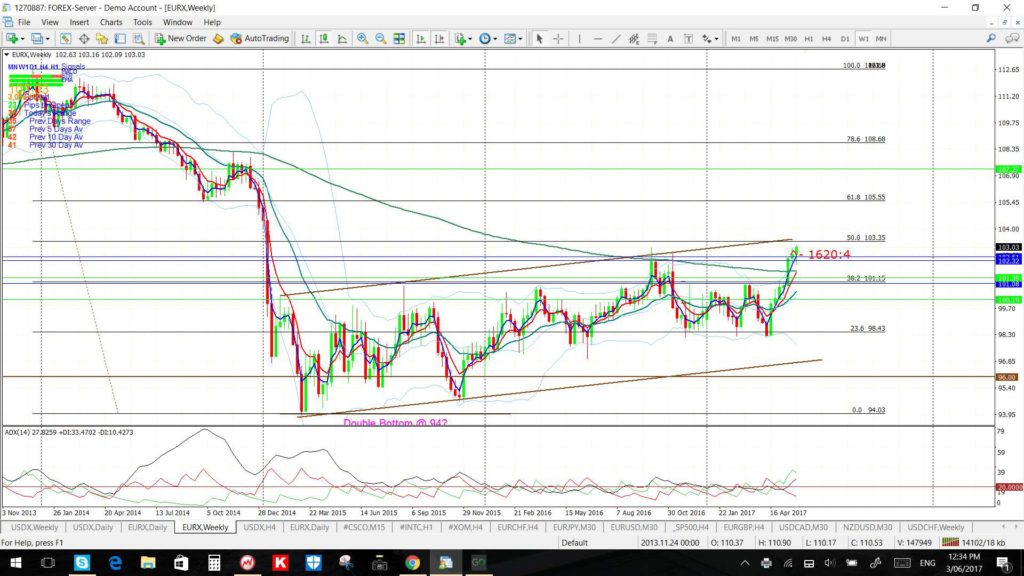Screen dimensions: 1024x576
Task: Click the New Chart icon
Action: click(11, 39)
